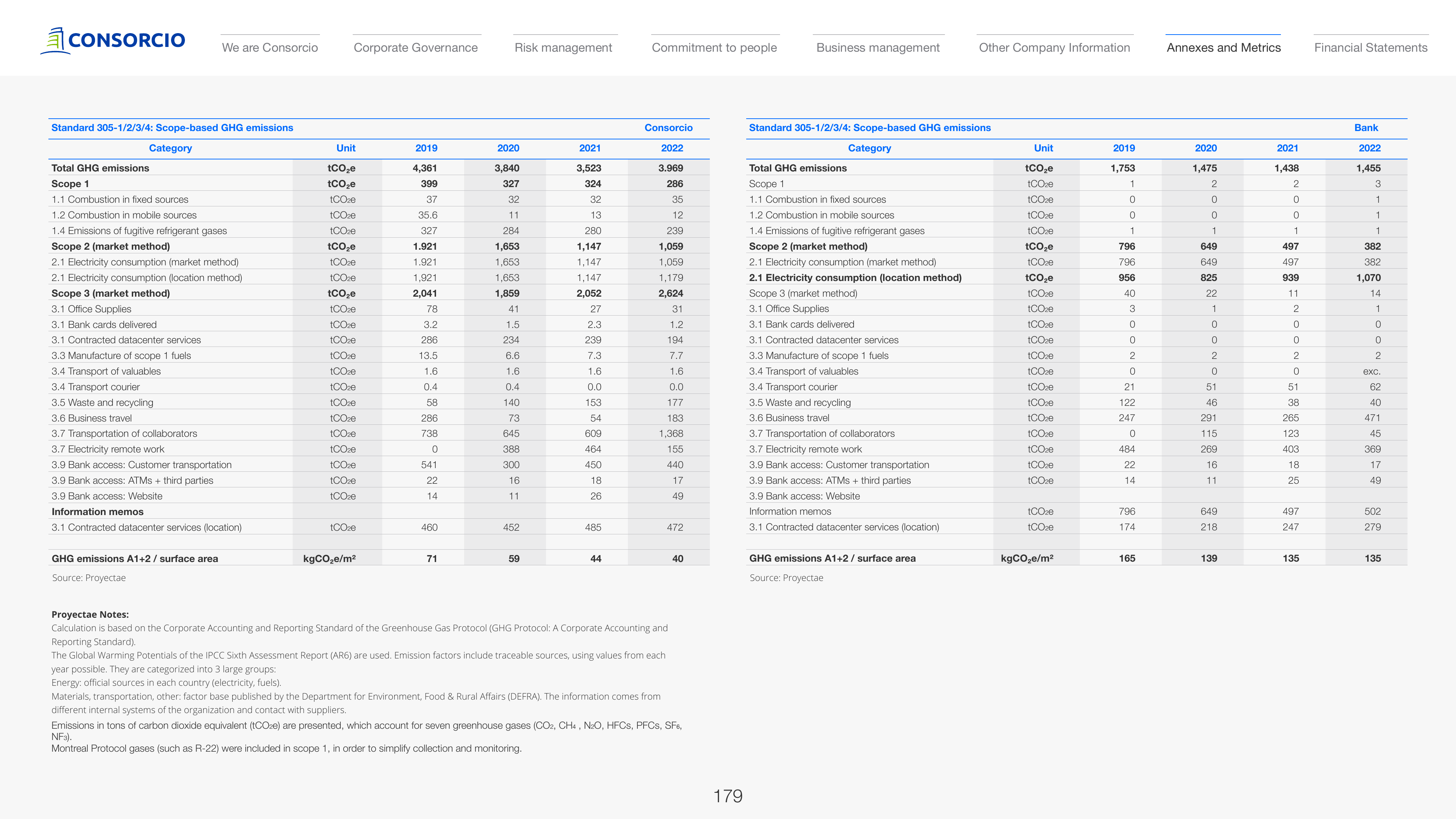Select Consorcio Scope 1 2020 value 327
Viewport: 1456px width, 819px height.
[x=511, y=184]
